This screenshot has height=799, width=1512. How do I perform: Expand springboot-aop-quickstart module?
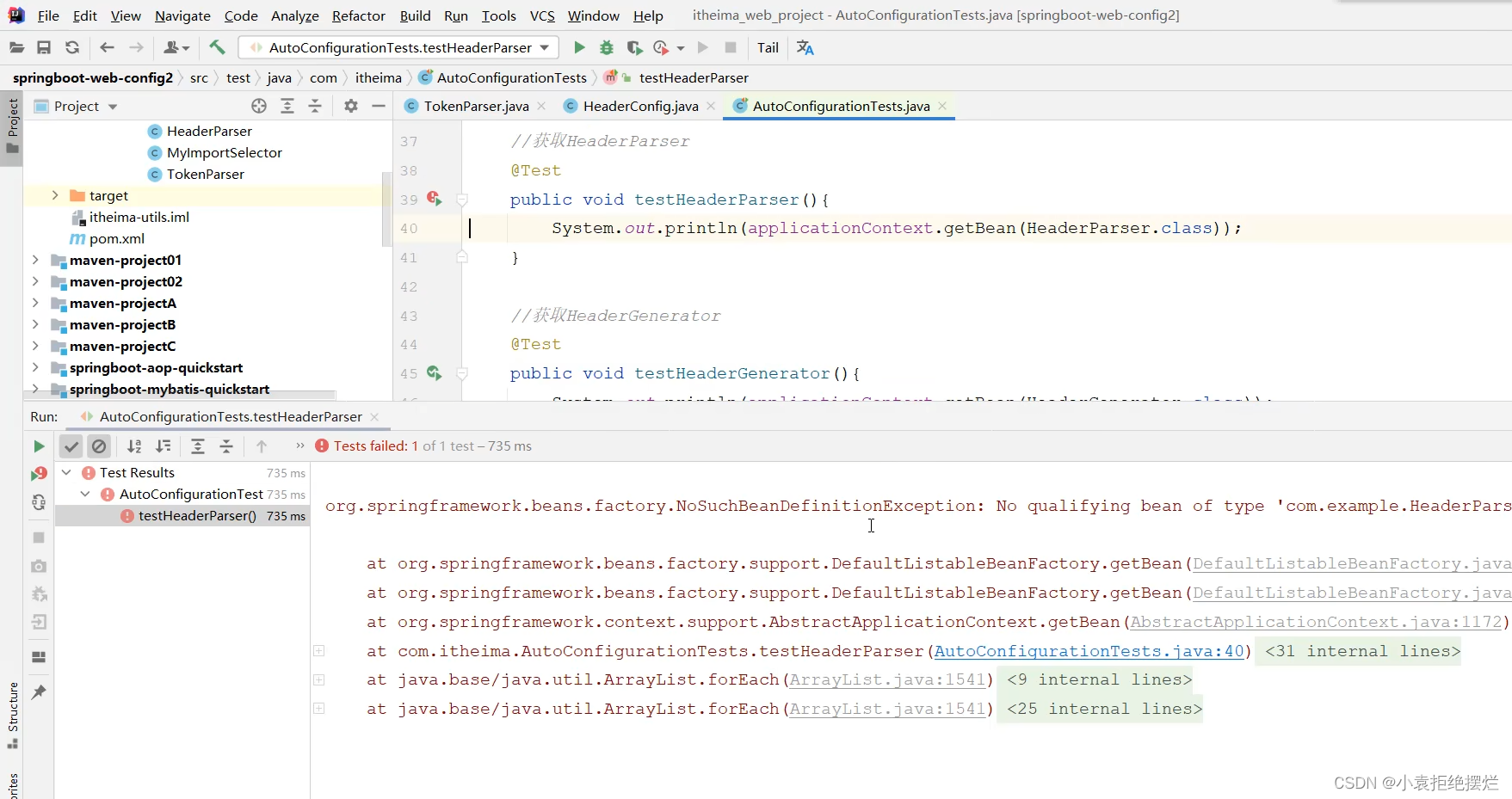pos(35,367)
